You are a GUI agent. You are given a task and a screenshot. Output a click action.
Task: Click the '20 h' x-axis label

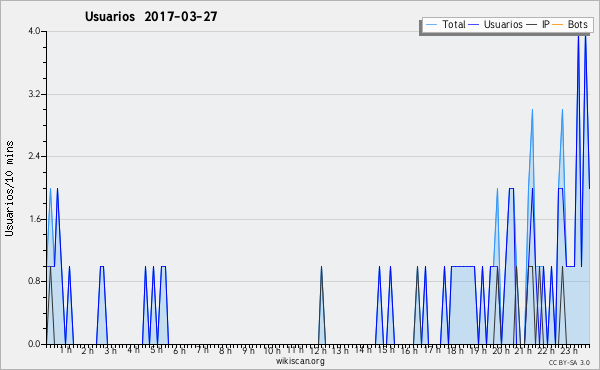(501, 350)
